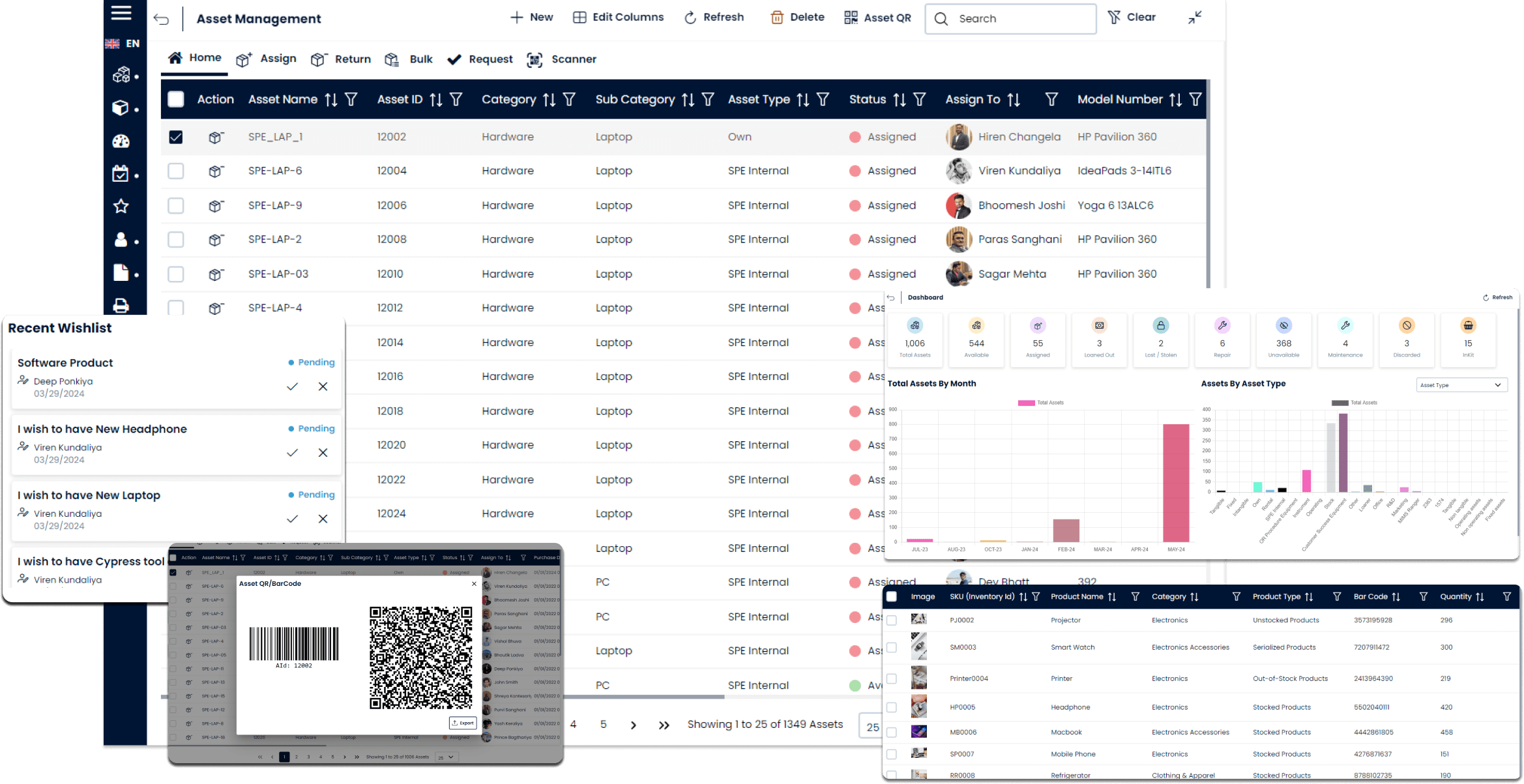Image resolution: width=1524 pixels, height=784 pixels.
Task: Expand the Asset Type dropdown in dashboard
Action: (1461, 385)
